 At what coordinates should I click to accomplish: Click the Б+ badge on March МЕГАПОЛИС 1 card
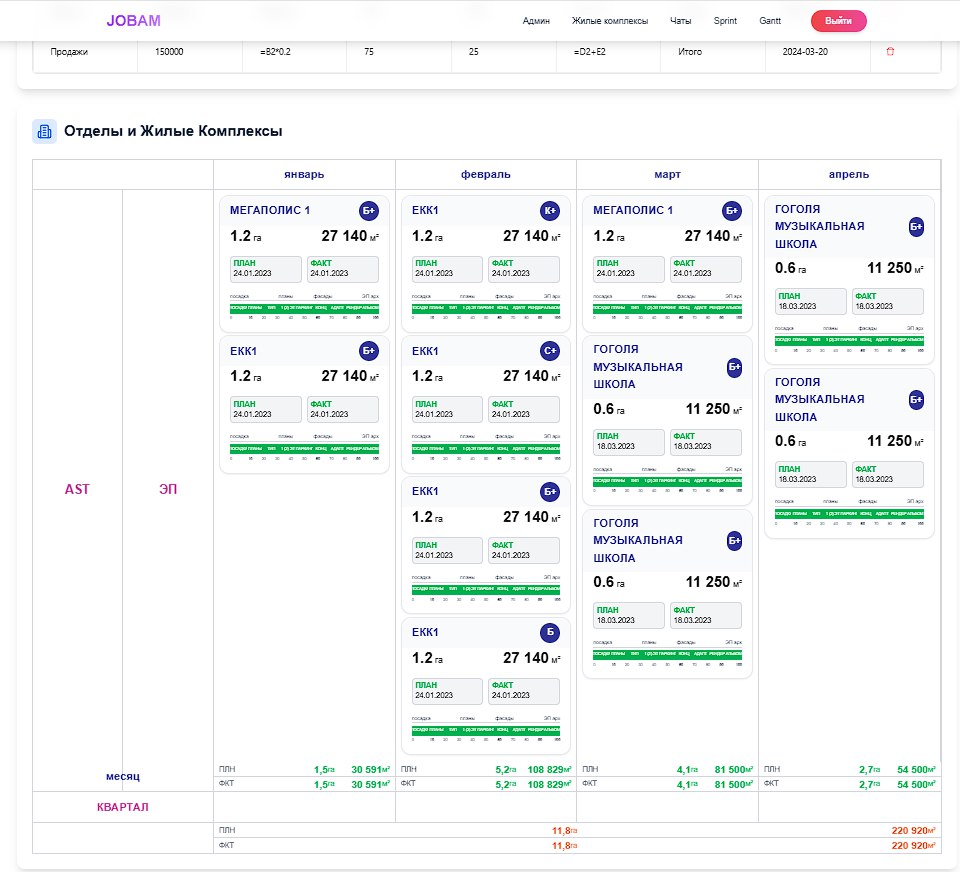tap(732, 211)
